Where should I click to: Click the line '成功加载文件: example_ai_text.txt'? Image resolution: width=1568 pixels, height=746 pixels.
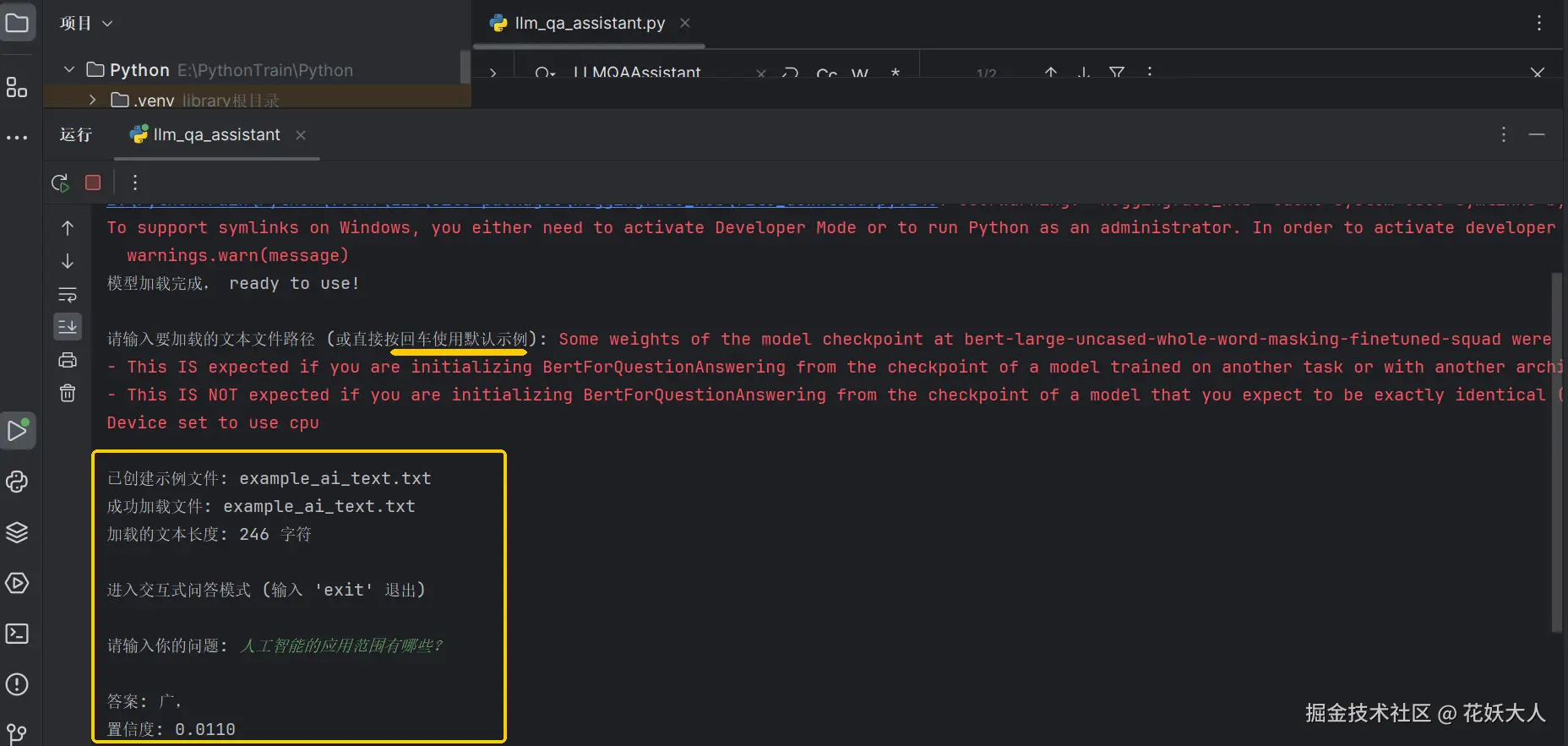[x=261, y=506]
